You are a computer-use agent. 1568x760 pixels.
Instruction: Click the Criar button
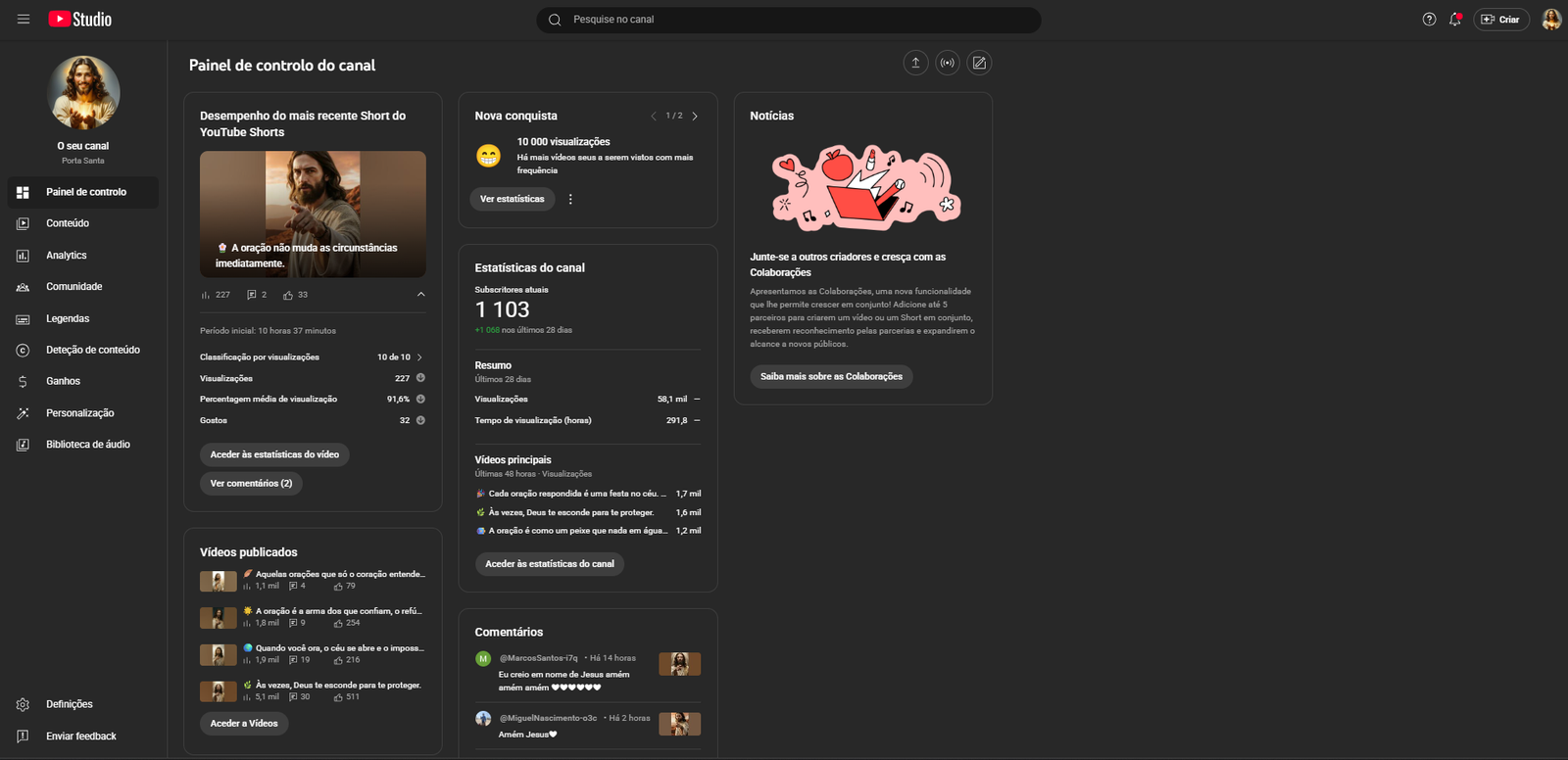click(1501, 20)
